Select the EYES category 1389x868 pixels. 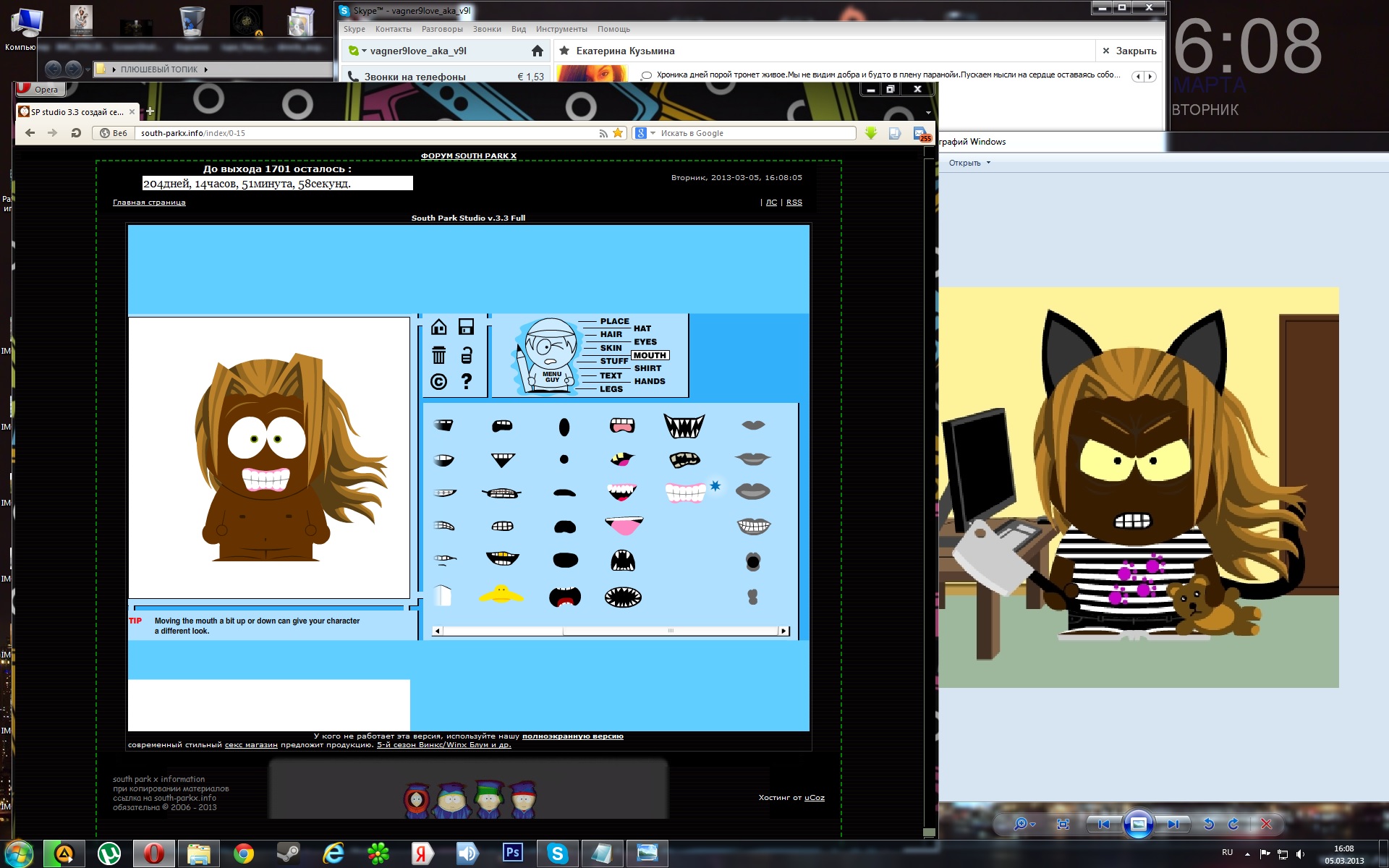tap(645, 342)
